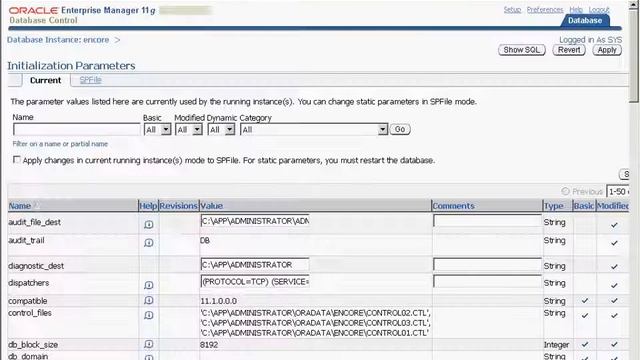Open the Basic filter dropdown
This screenshot has width=640, height=360.
click(157, 130)
